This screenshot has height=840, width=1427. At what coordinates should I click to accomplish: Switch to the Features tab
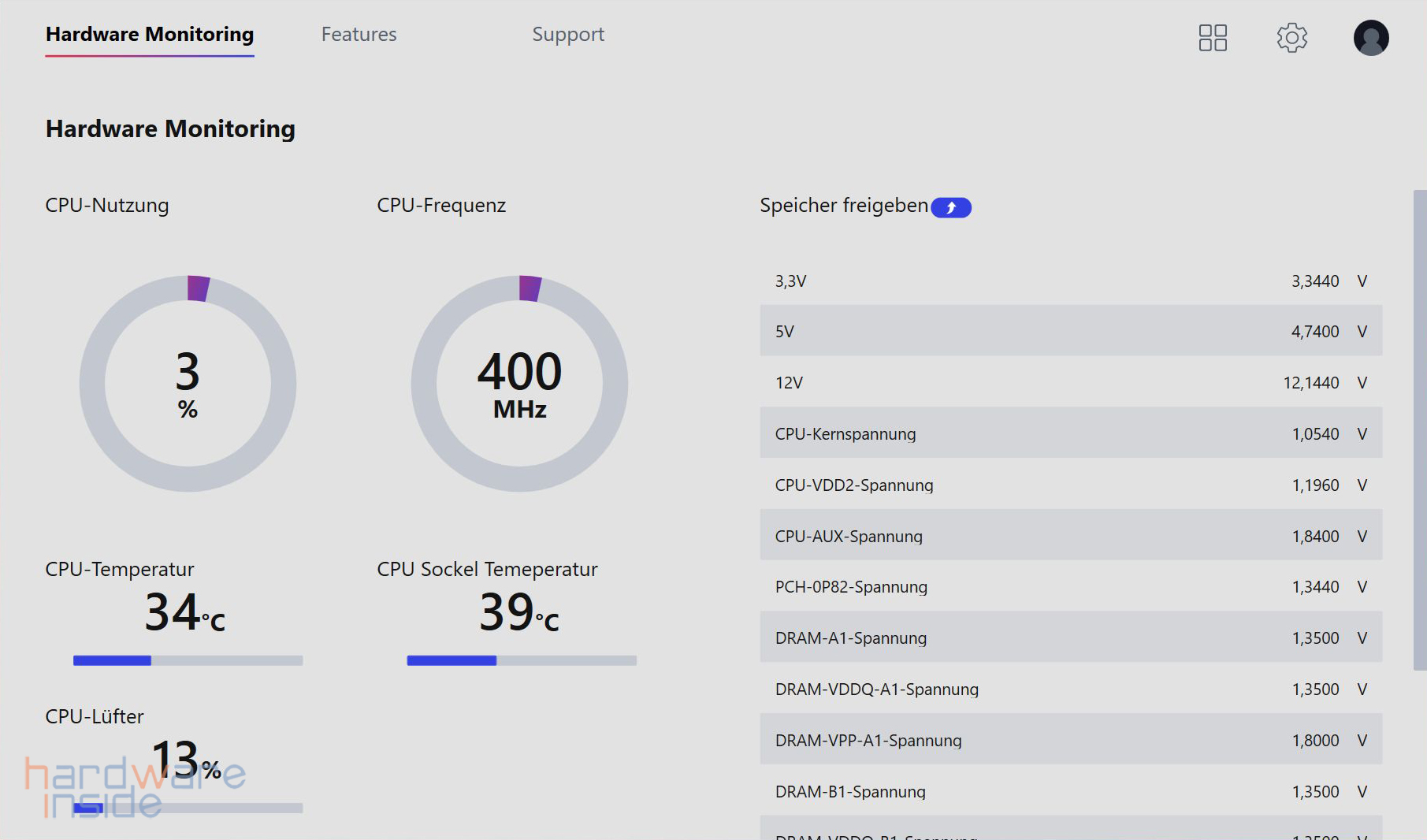(359, 35)
